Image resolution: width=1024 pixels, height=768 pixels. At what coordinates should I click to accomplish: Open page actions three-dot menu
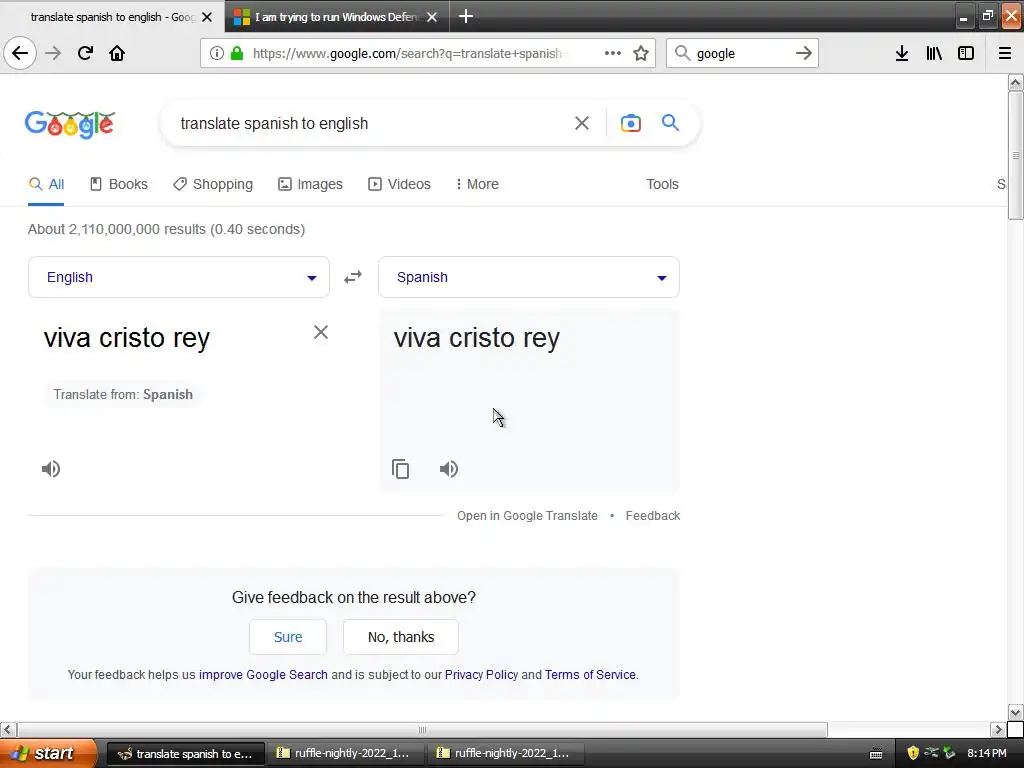pos(613,53)
